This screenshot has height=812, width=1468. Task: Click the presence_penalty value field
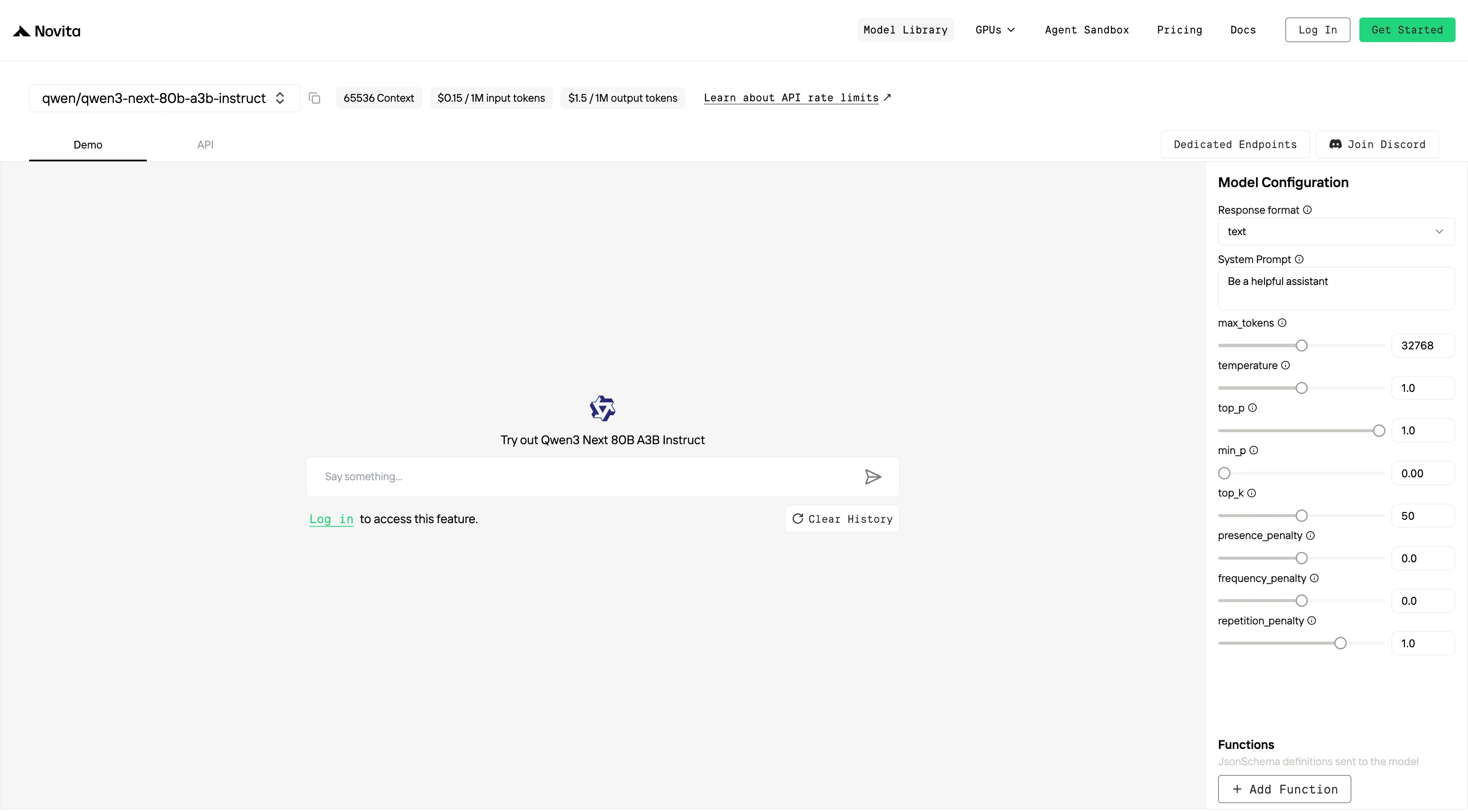[1423, 558]
